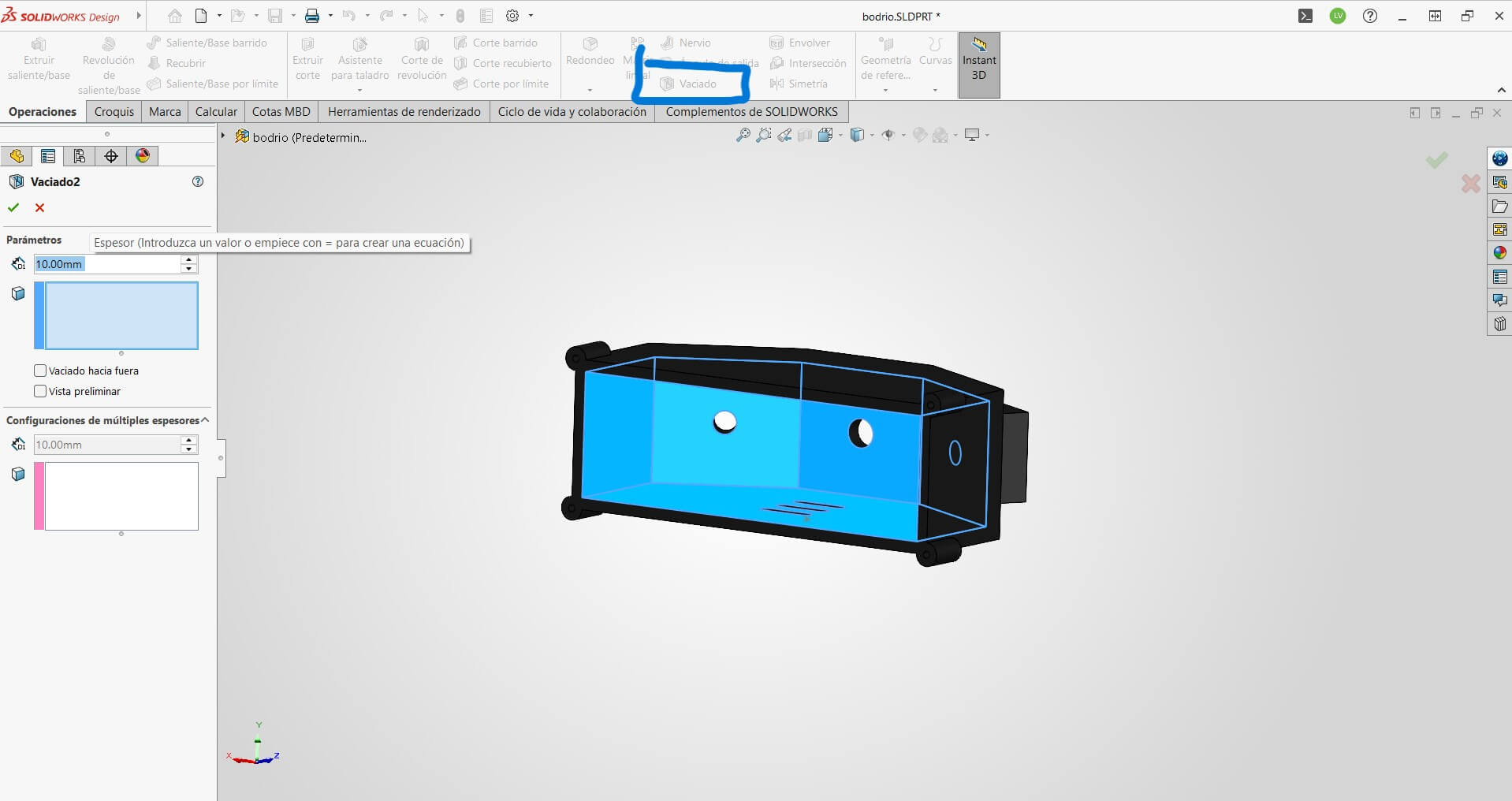Click the Instant 3D ruler icon
1512x801 pixels.
pos(979,44)
